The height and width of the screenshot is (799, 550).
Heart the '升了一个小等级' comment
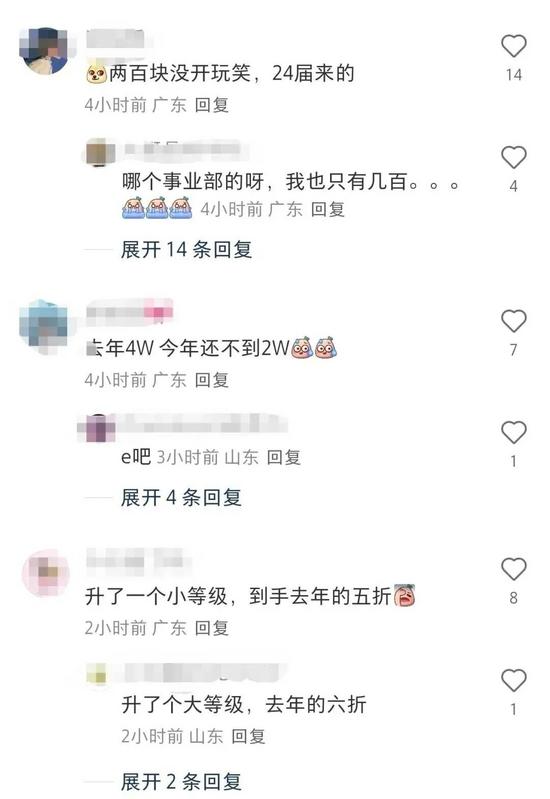click(513, 569)
